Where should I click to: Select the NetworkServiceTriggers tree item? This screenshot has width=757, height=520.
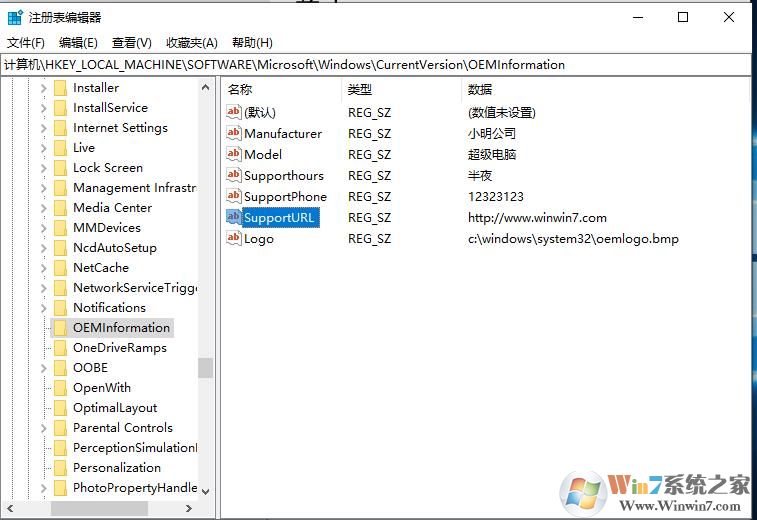point(135,288)
